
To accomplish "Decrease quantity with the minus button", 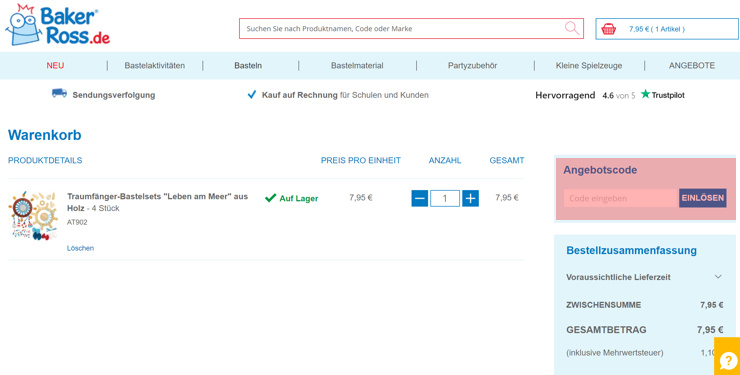I will [x=420, y=198].
